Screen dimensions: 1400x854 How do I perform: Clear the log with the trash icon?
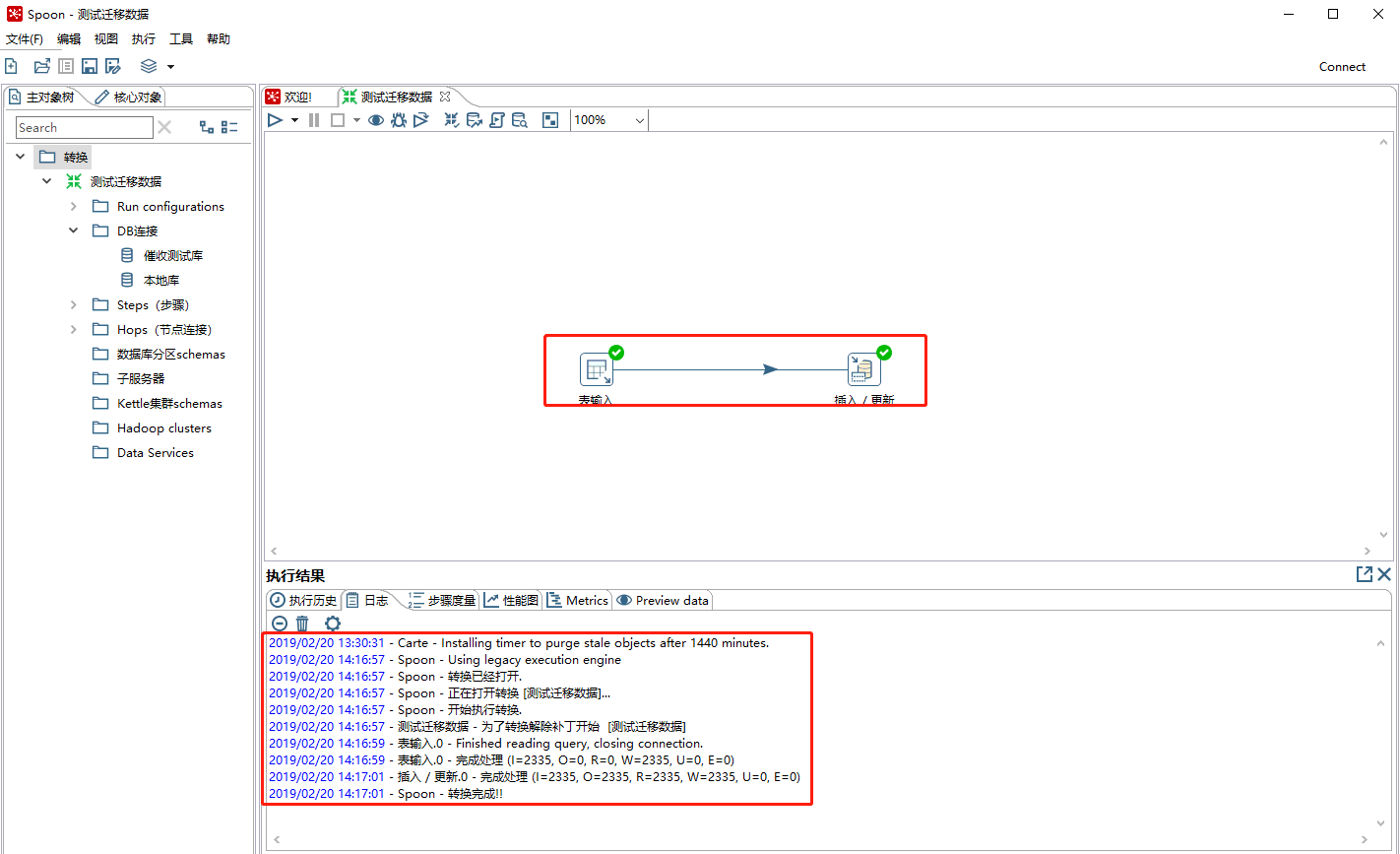click(302, 624)
